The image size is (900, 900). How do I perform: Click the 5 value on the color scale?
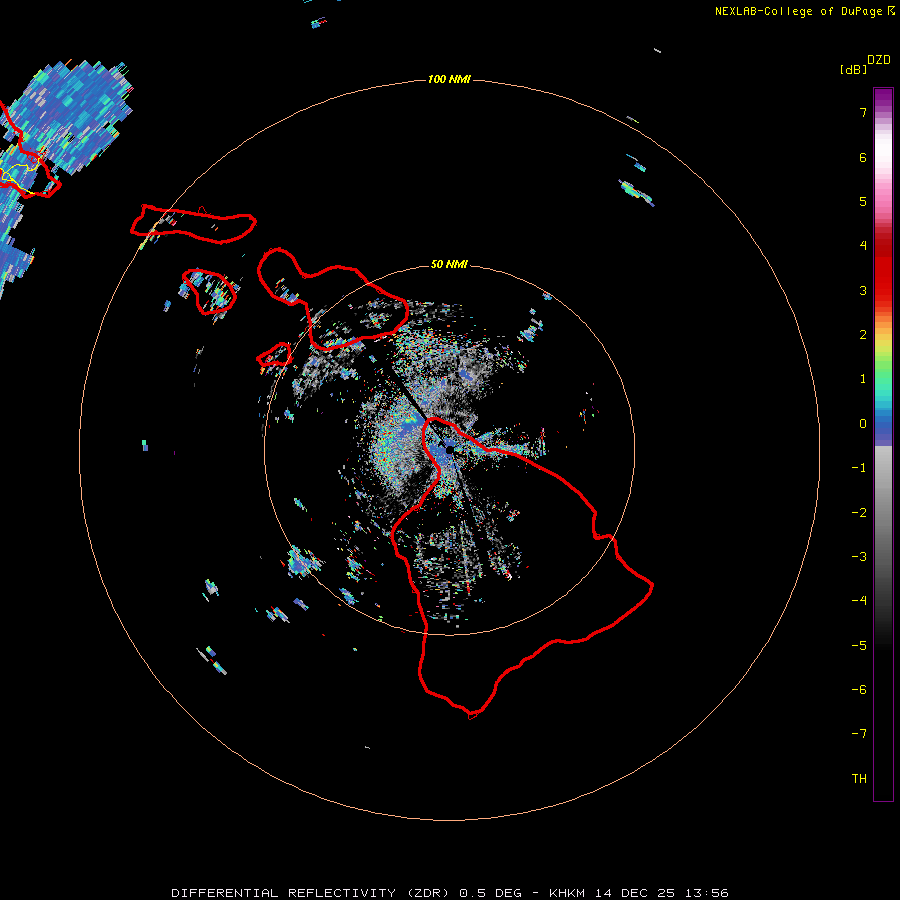point(863,201)
